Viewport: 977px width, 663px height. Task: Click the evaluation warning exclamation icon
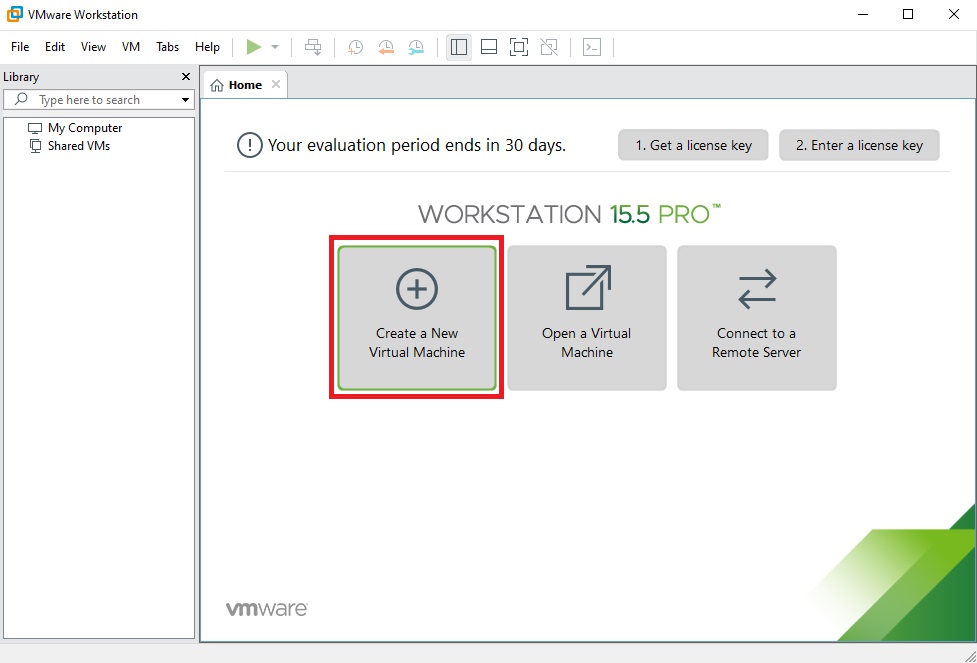coord(250,146)
